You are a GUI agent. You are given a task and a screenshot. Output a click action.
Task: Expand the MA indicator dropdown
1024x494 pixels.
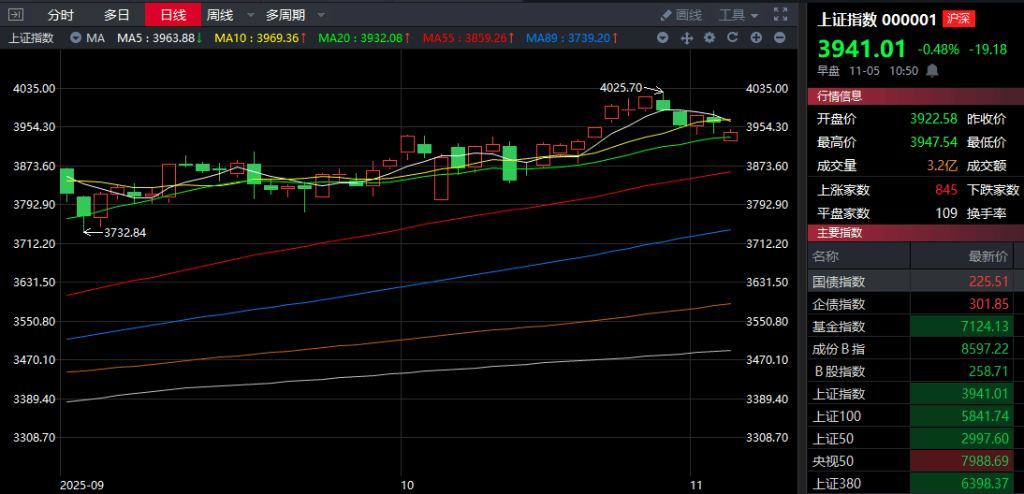78,37
